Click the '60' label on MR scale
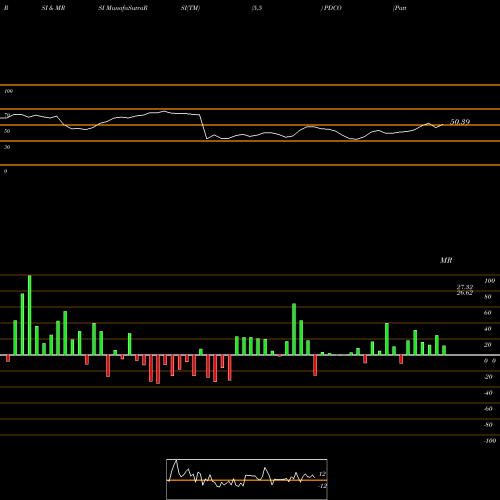 click(x=488, y=313)
